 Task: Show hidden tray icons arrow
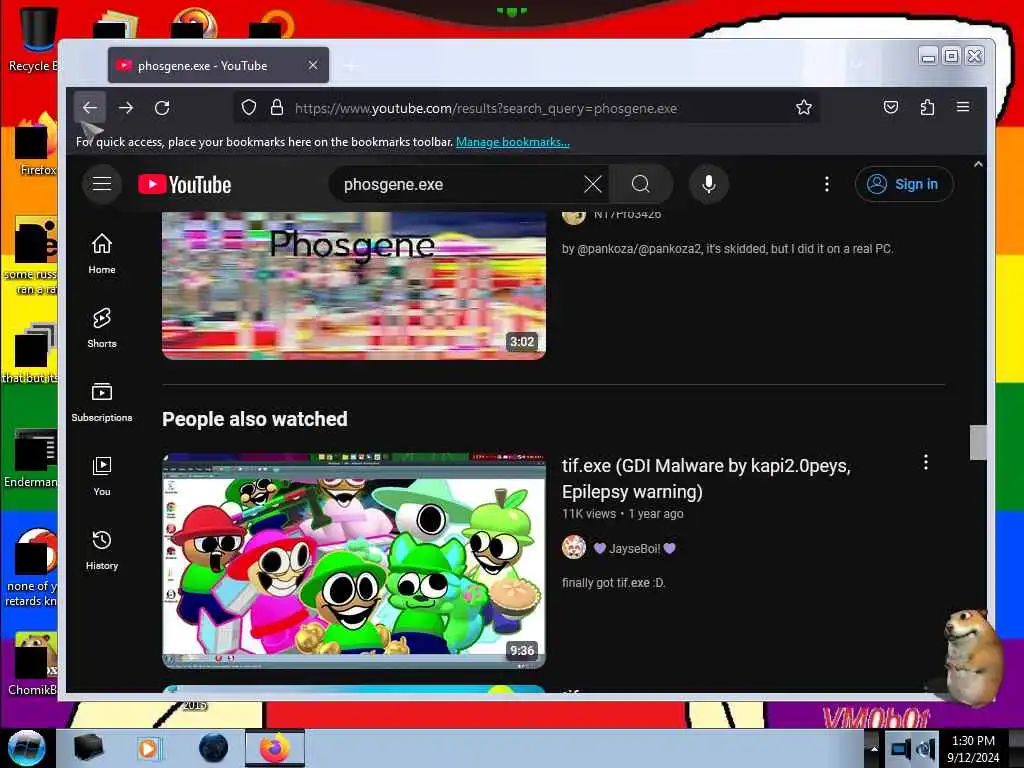pos(874,748)
